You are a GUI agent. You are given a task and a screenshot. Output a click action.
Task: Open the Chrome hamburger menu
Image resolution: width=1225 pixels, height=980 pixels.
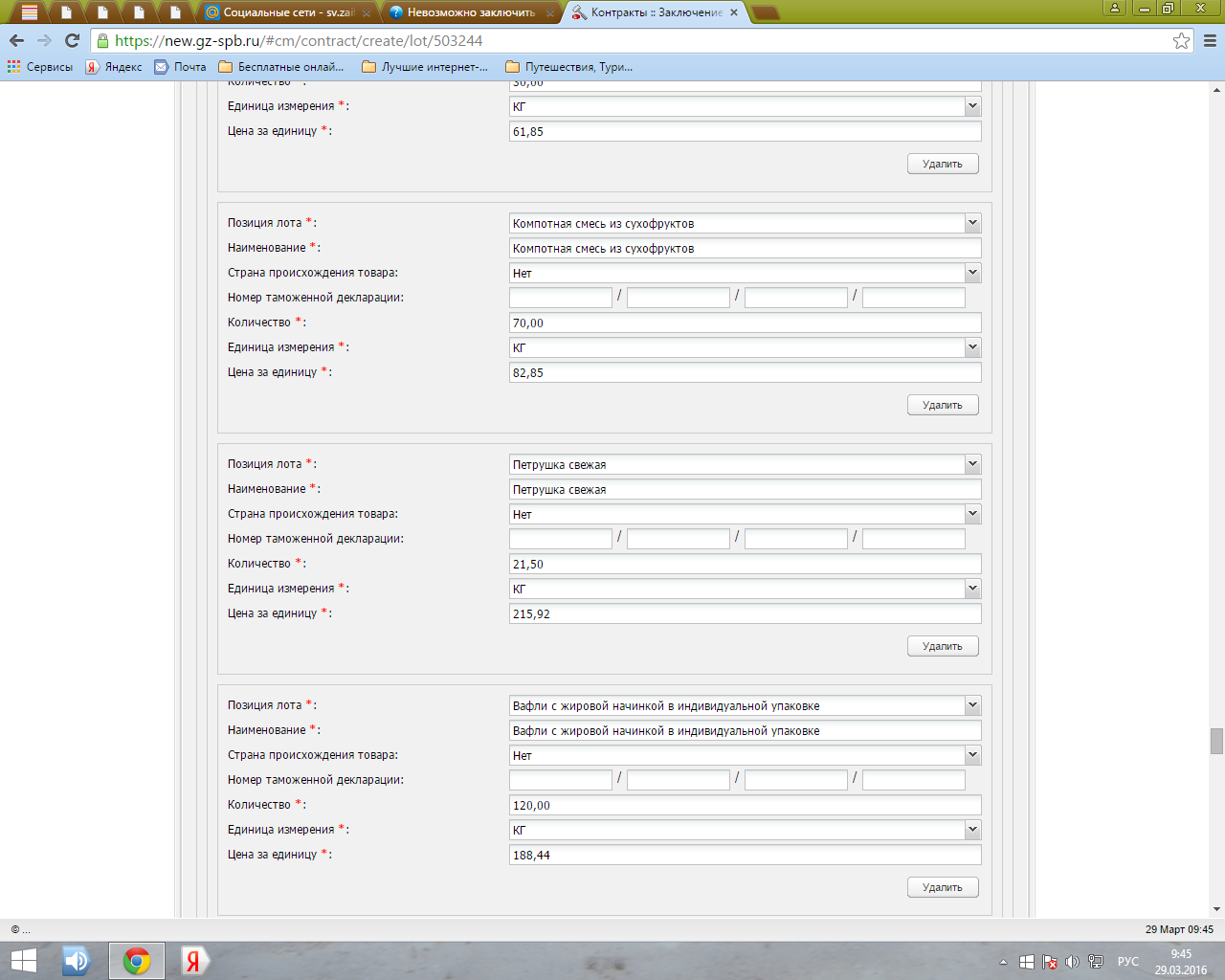click(1210, 40)
